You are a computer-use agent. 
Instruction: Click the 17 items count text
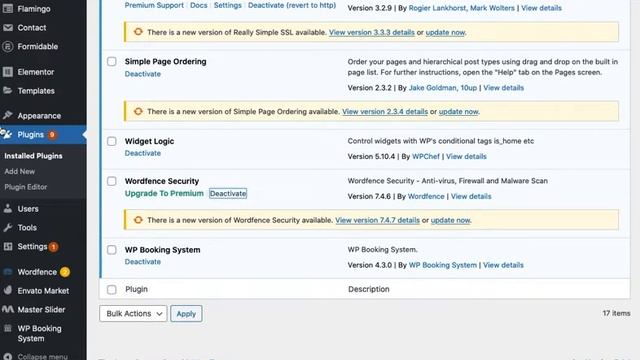pos(616,313)
